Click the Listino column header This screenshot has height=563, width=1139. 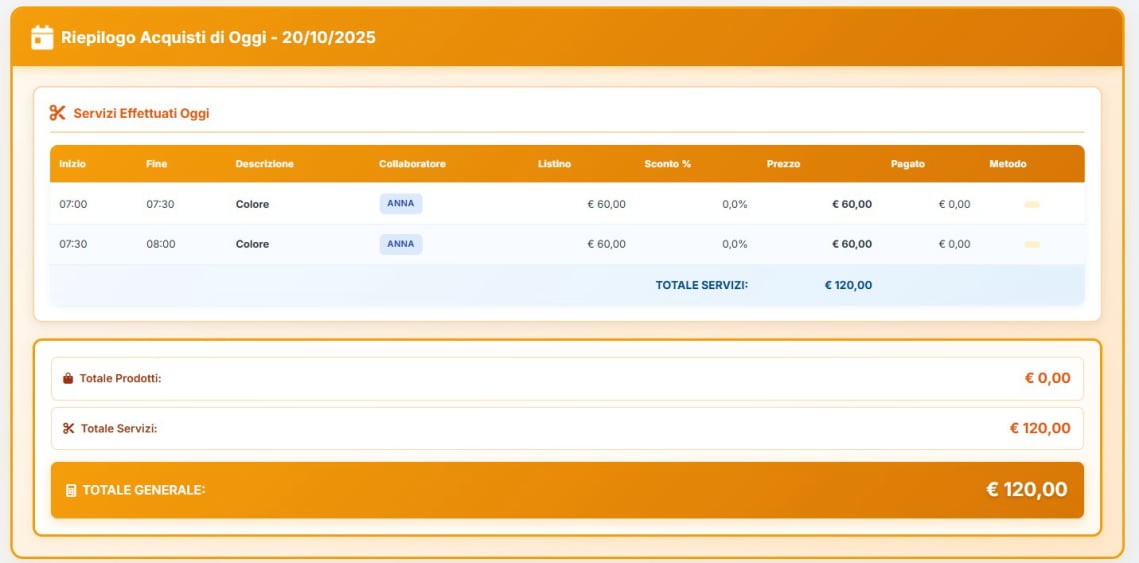(554, 164)
